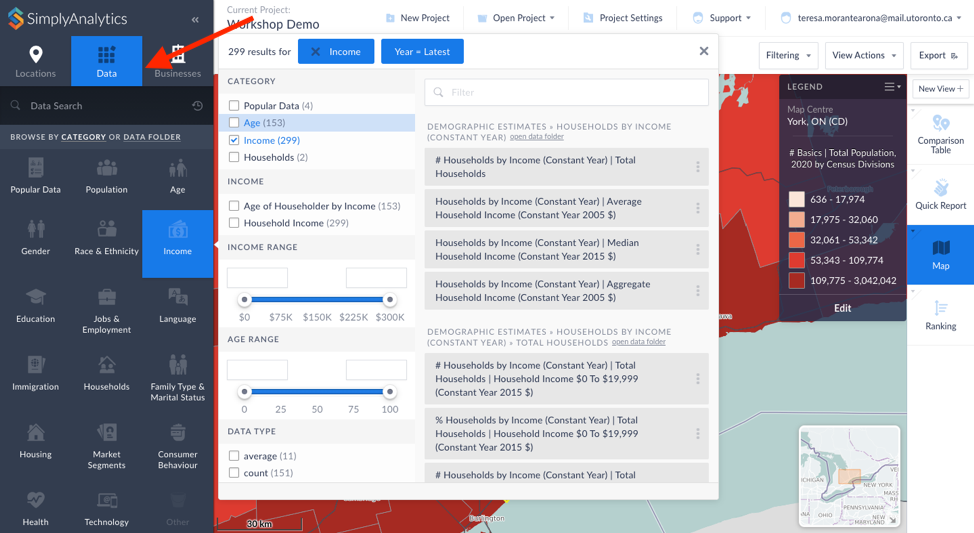Check the average (11) data type
974x533 pixels.
click(234, 455)
